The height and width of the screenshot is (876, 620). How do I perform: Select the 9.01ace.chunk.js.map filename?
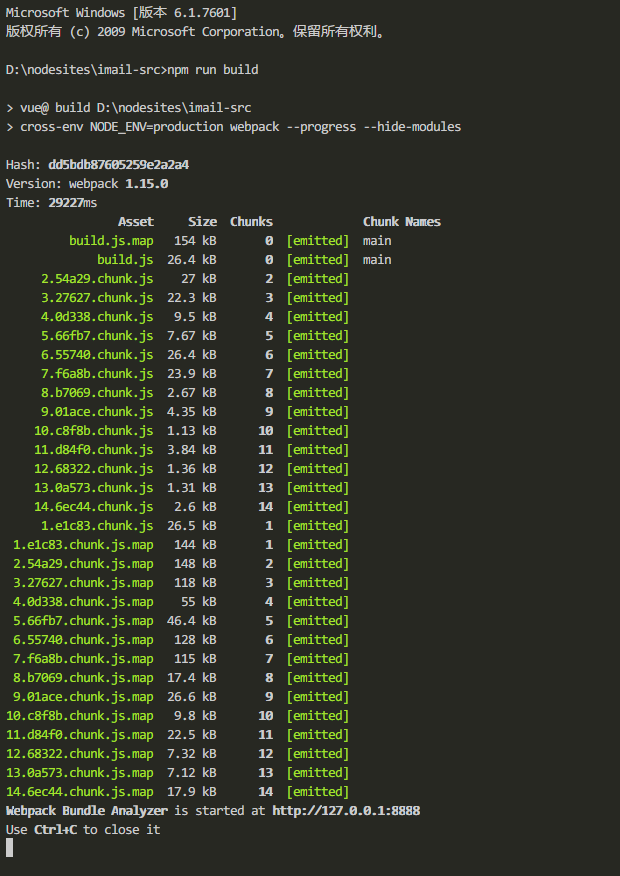(83, 697)
